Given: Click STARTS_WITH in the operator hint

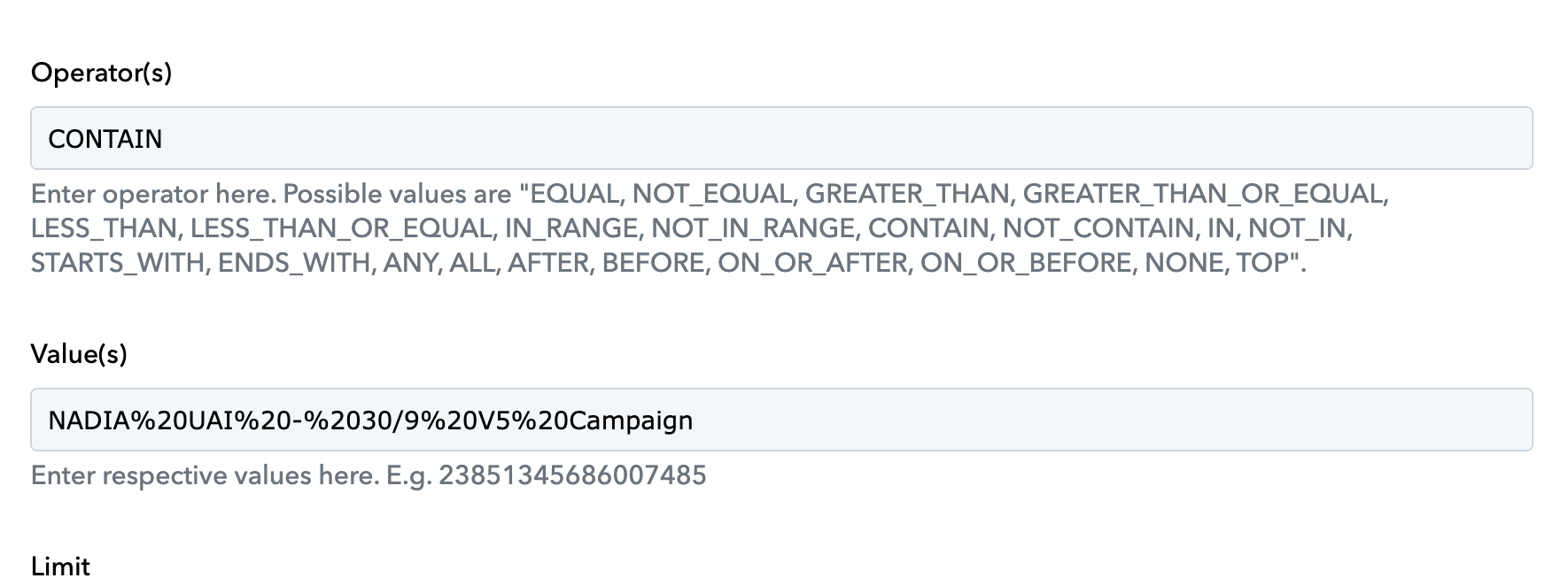Looking at the screenshot, I should (x=117, y=264).
